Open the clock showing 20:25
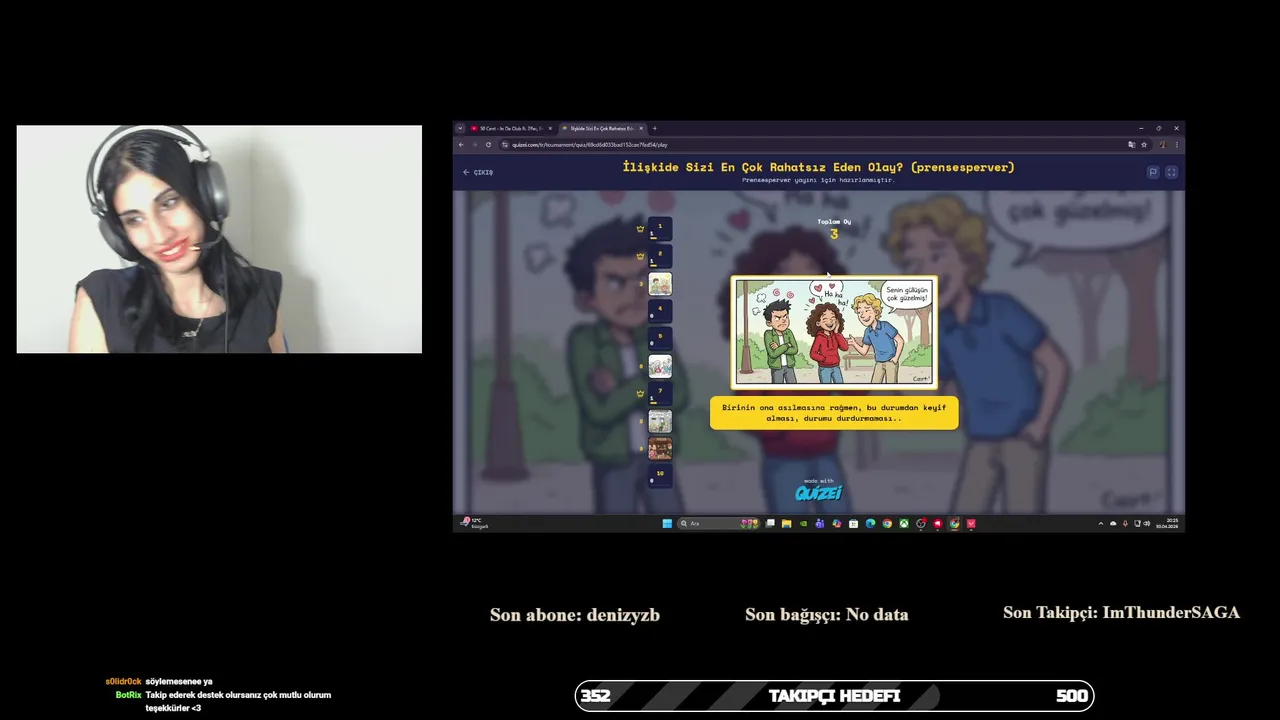 click(x=1167, y=523)
